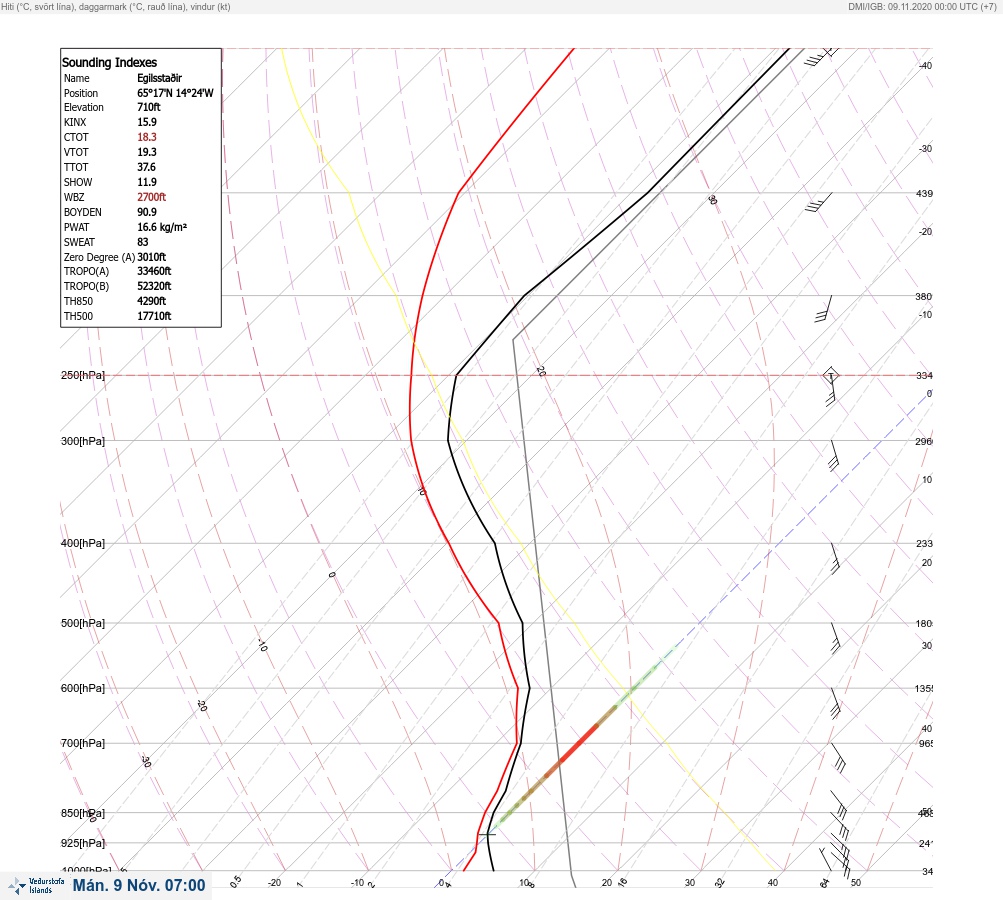
Task: Click the BOYDEN value 90.9
Action: pos(146,212)
